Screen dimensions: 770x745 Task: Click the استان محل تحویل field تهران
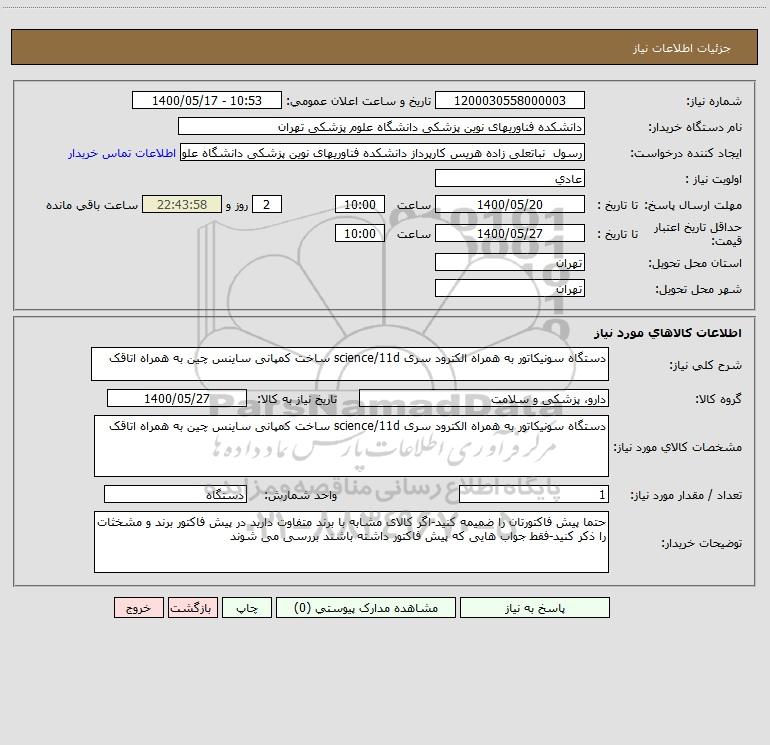click(x=510, y=263)
